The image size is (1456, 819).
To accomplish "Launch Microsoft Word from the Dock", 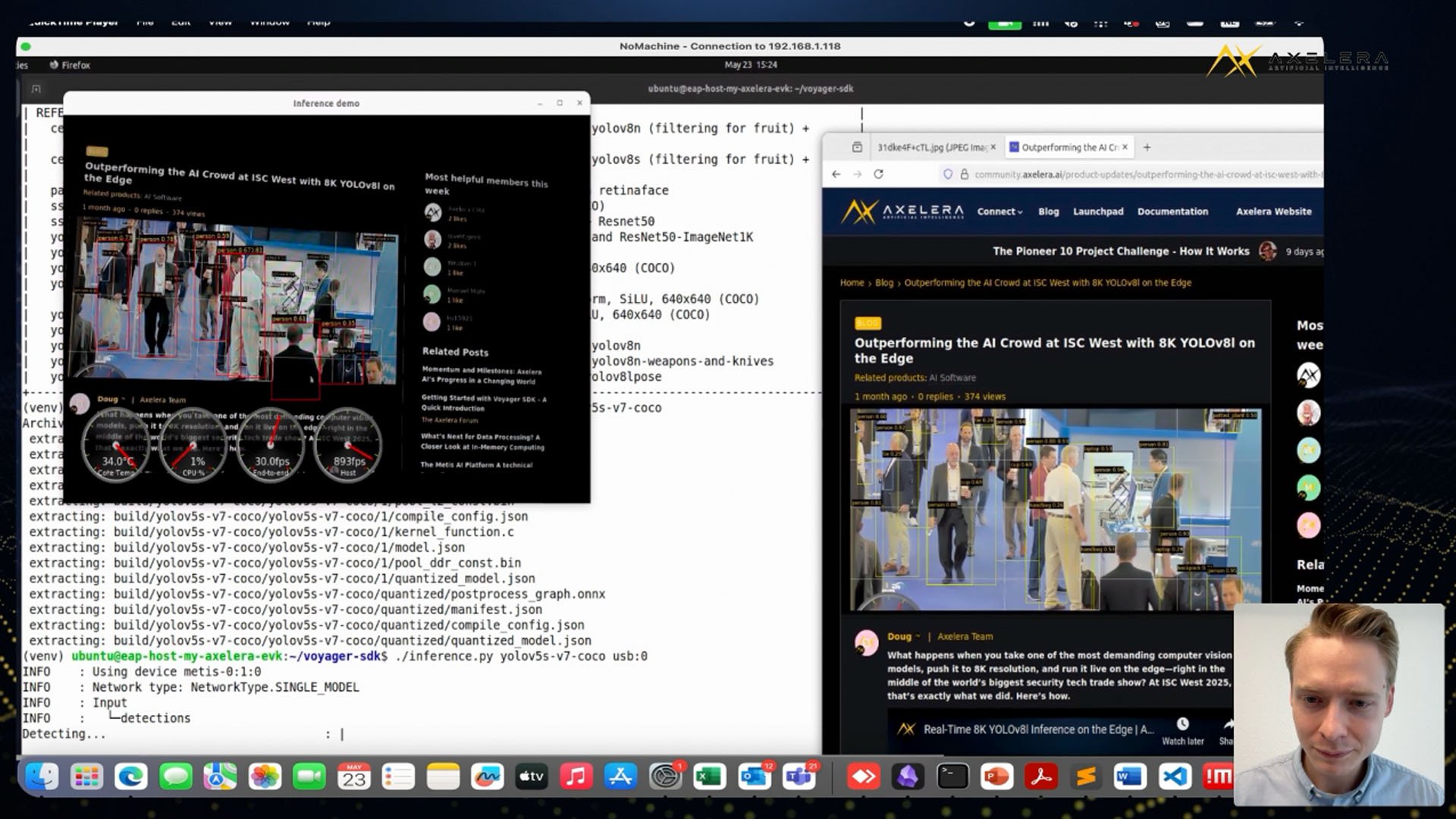I will (1130, 777).
